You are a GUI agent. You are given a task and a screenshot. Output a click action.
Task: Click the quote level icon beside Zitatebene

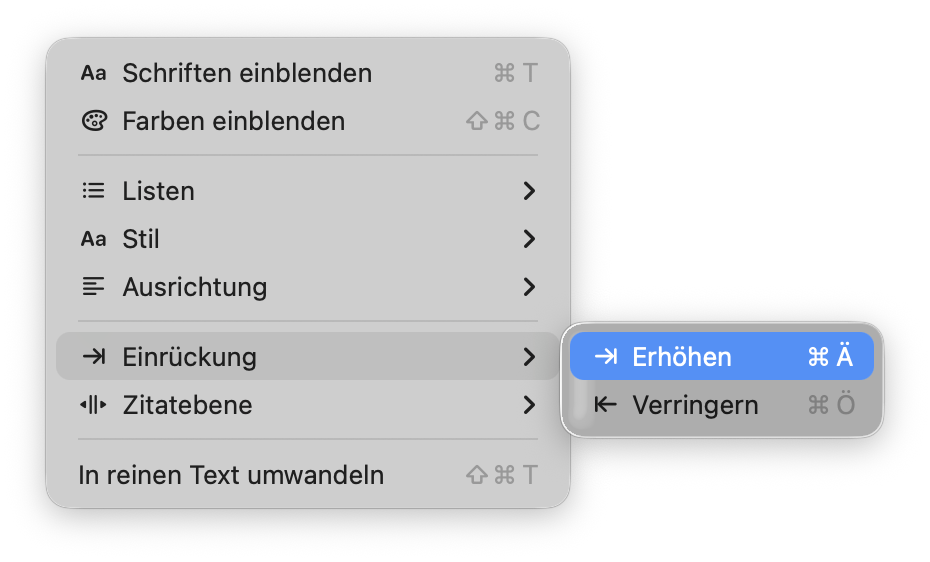93,405
